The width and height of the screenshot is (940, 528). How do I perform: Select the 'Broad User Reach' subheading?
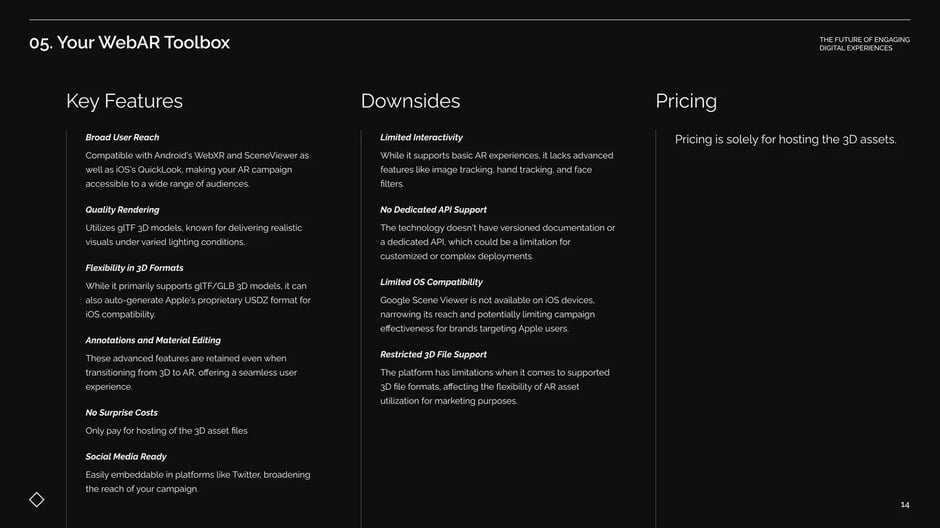[x=122, y=137]
